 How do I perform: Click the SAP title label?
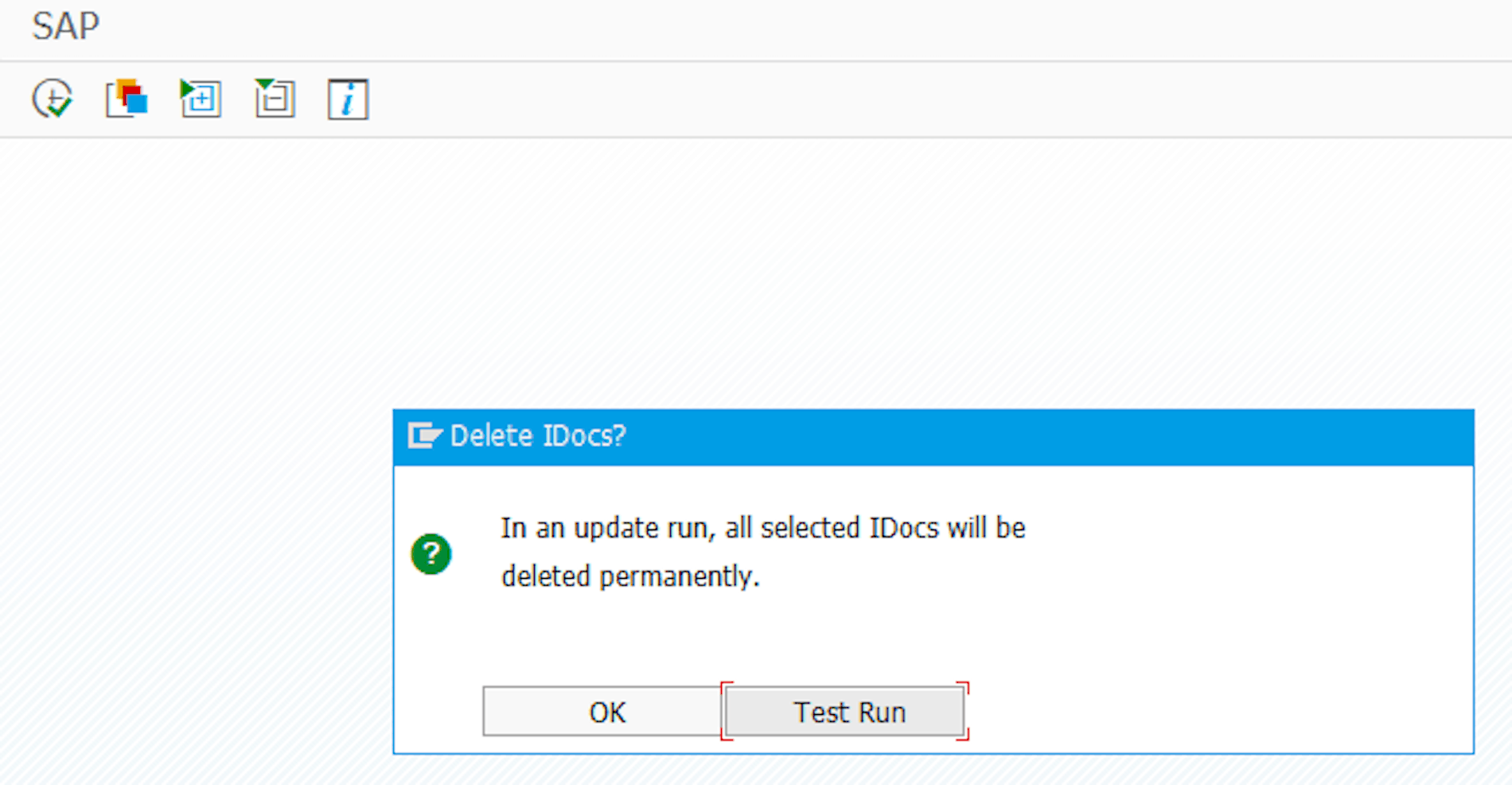pos(65,27)
